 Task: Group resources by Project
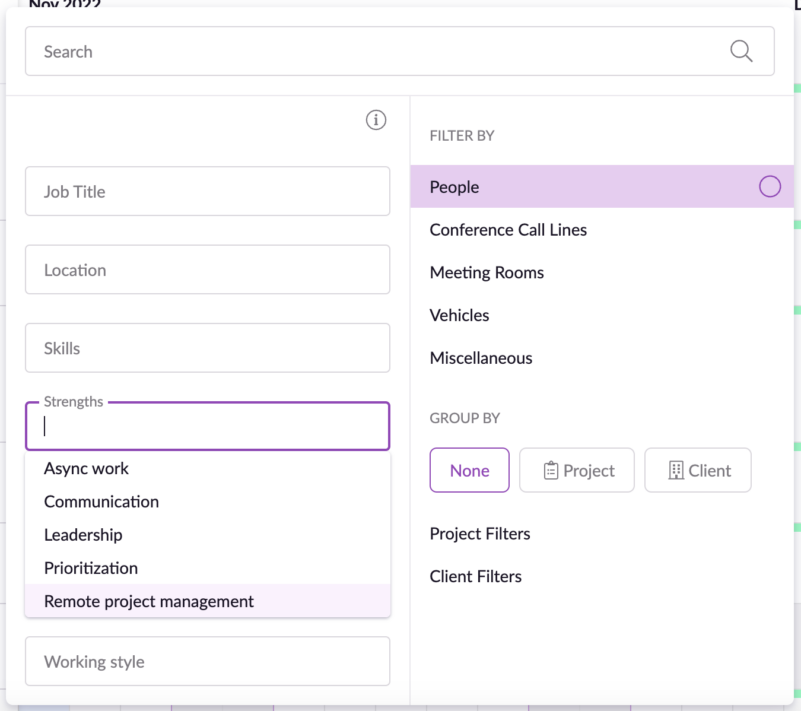point(577,470)
